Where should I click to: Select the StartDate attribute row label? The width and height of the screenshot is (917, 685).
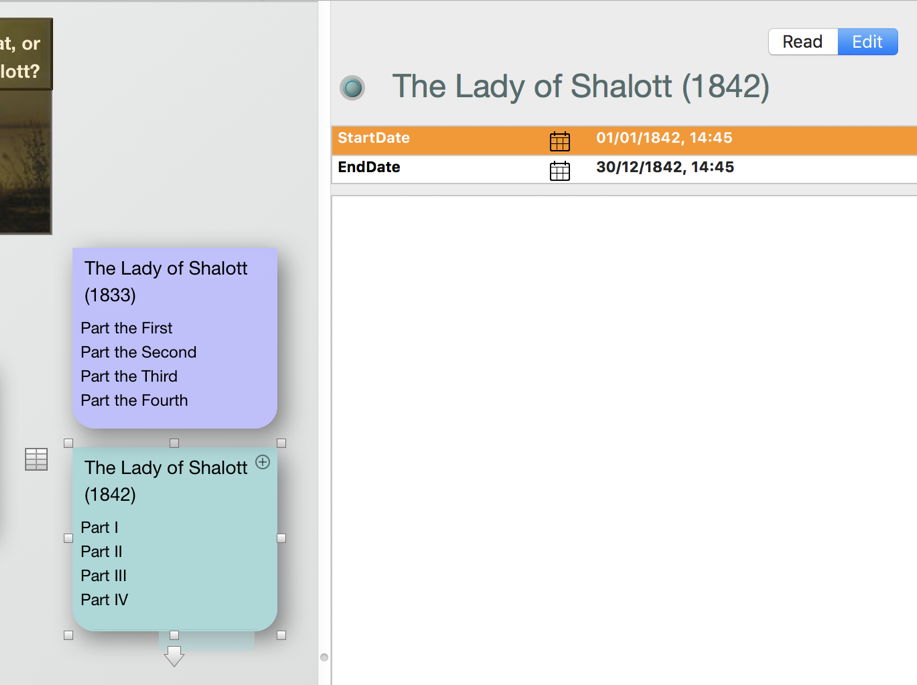pos(374,138)
